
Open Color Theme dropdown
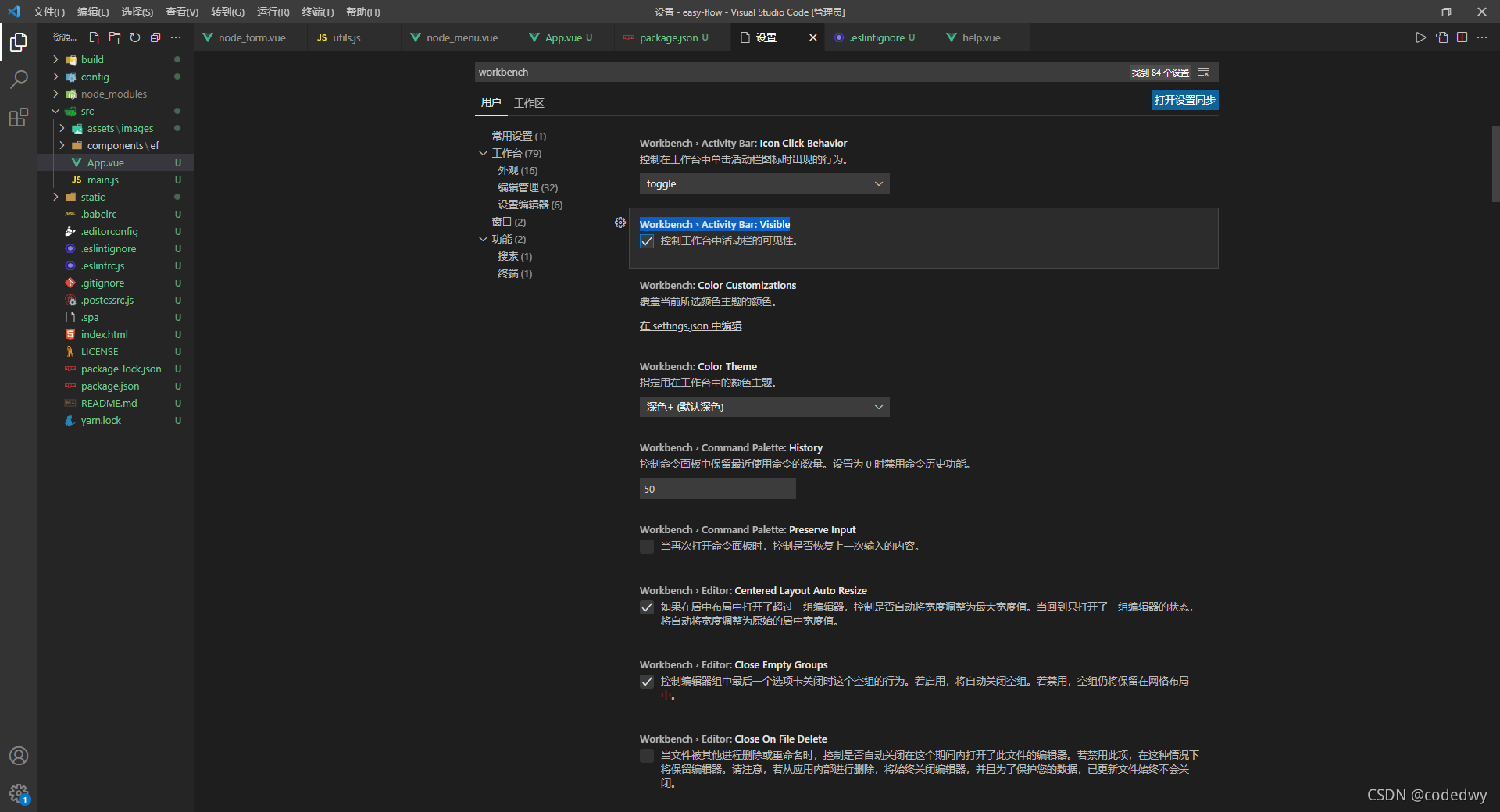764,407
